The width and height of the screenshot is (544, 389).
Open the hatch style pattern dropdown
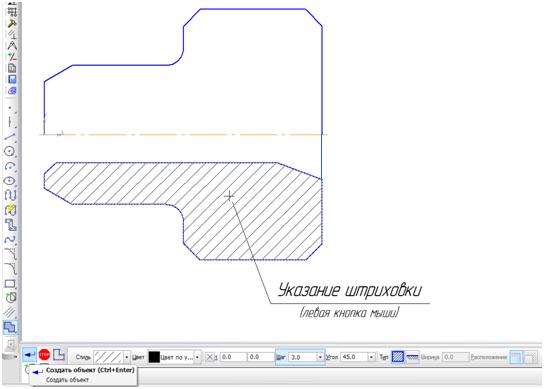127,357
